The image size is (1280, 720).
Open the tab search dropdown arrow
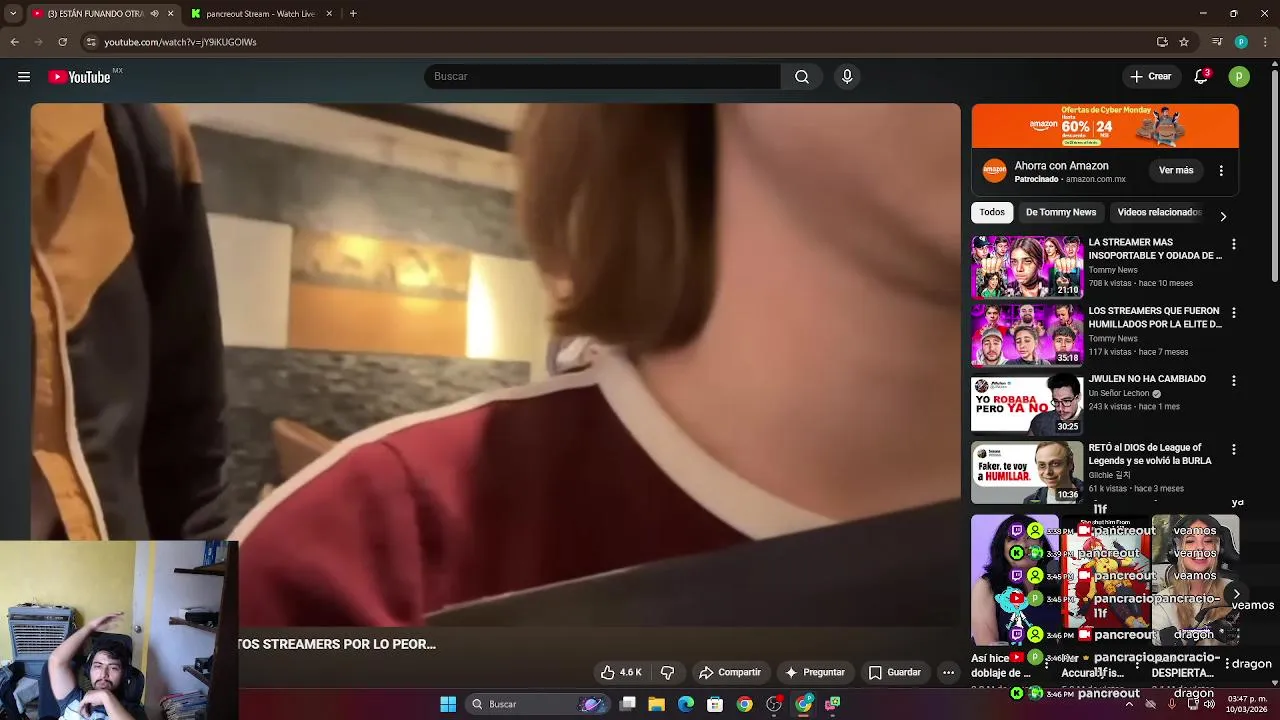coord(13,14)
